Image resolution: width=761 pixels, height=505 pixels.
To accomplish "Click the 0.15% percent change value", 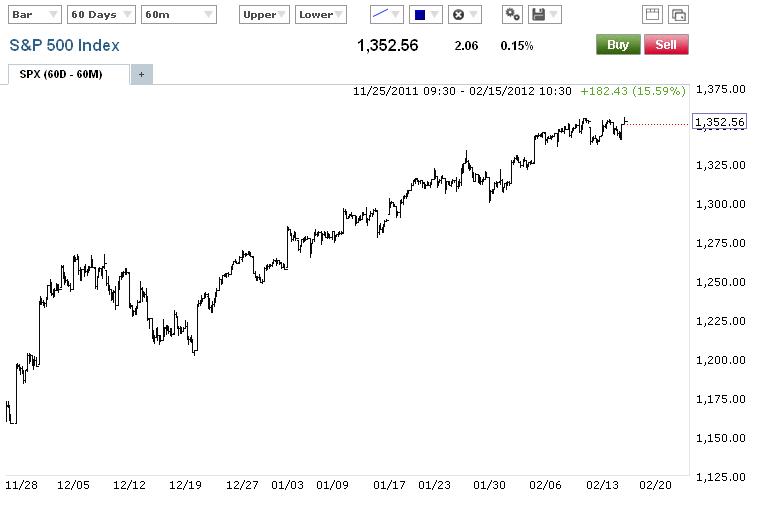I will pyautogui.click(x=517, y=46).
